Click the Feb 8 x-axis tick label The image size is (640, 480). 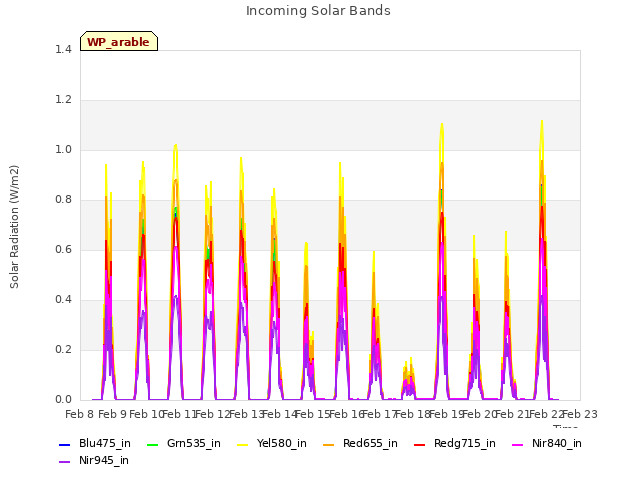(80, 414)
